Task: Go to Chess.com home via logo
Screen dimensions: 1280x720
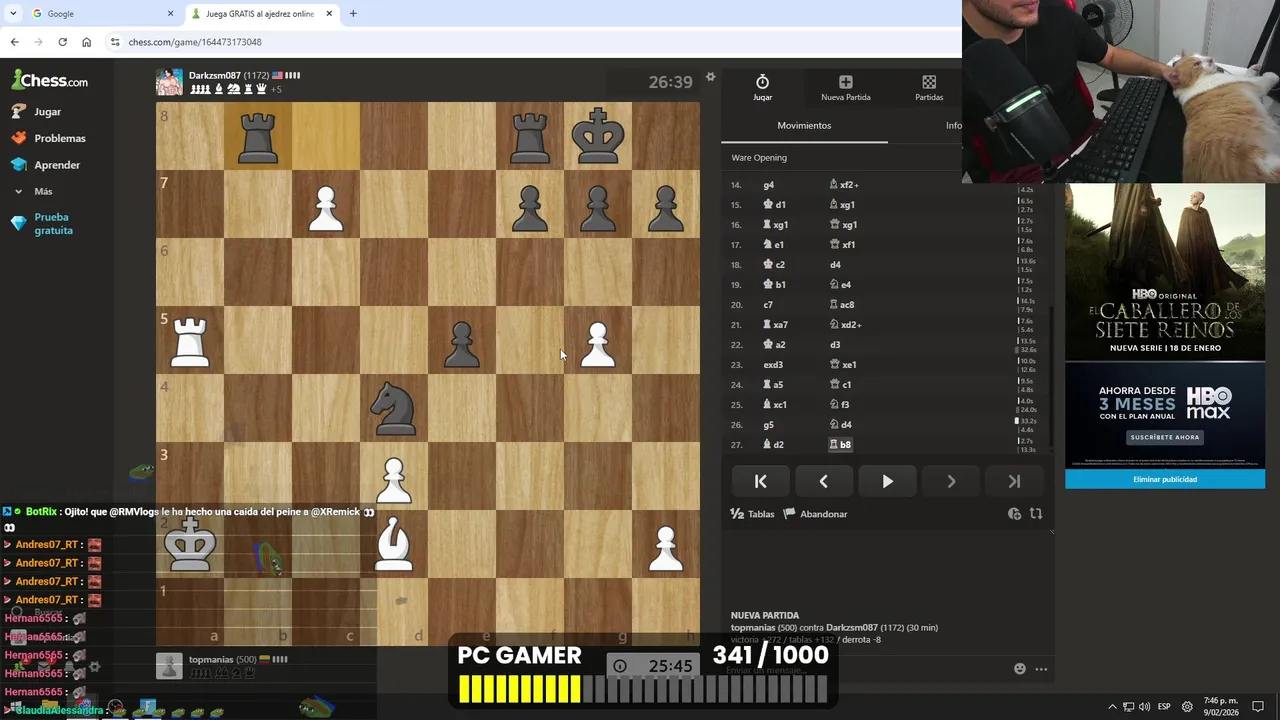Action: point(50,81)
